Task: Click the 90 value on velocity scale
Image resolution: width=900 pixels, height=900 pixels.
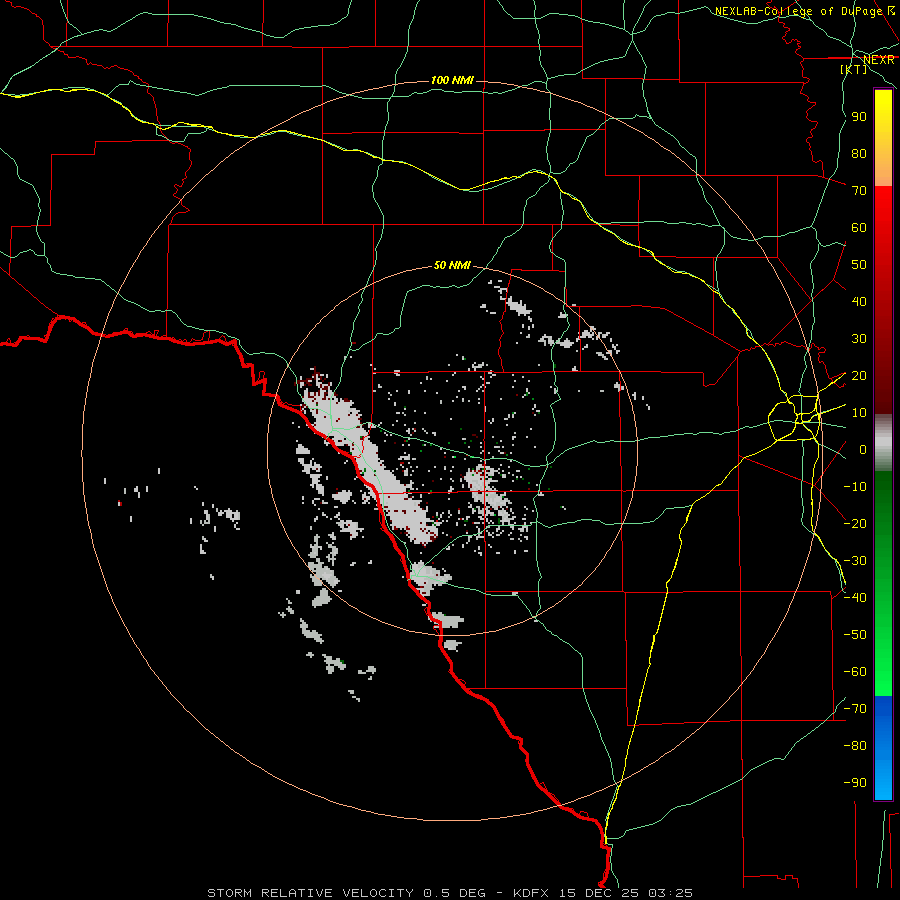Action: click(859, 117)
